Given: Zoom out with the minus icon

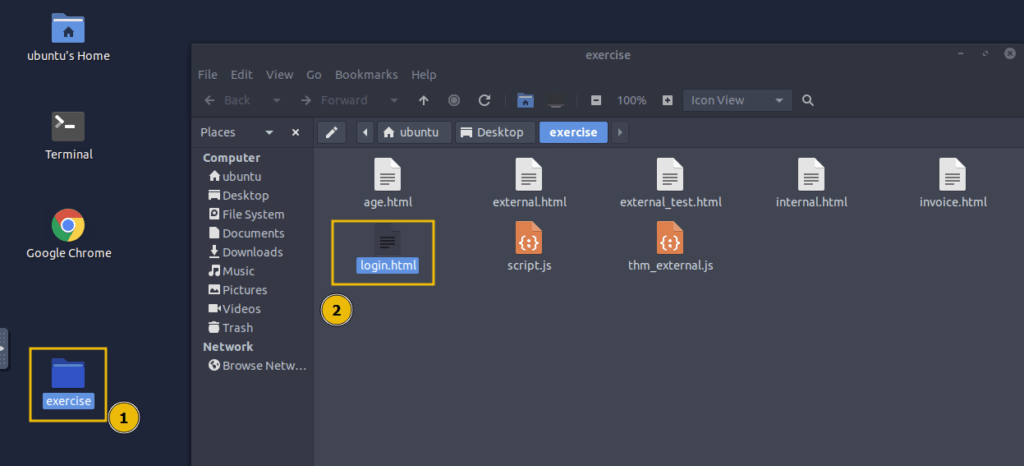Looking at the screenshot, I should point(596,101).
